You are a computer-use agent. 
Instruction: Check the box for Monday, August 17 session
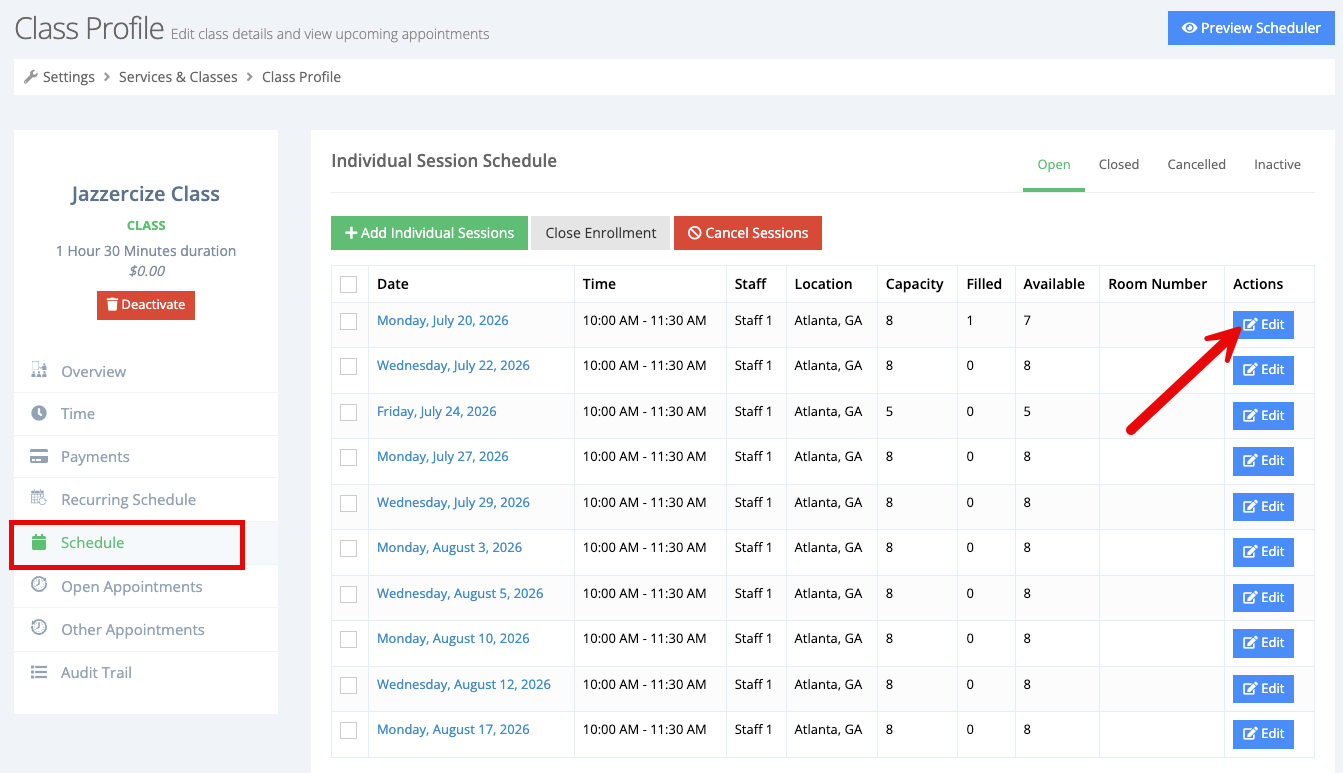[348, 730]
